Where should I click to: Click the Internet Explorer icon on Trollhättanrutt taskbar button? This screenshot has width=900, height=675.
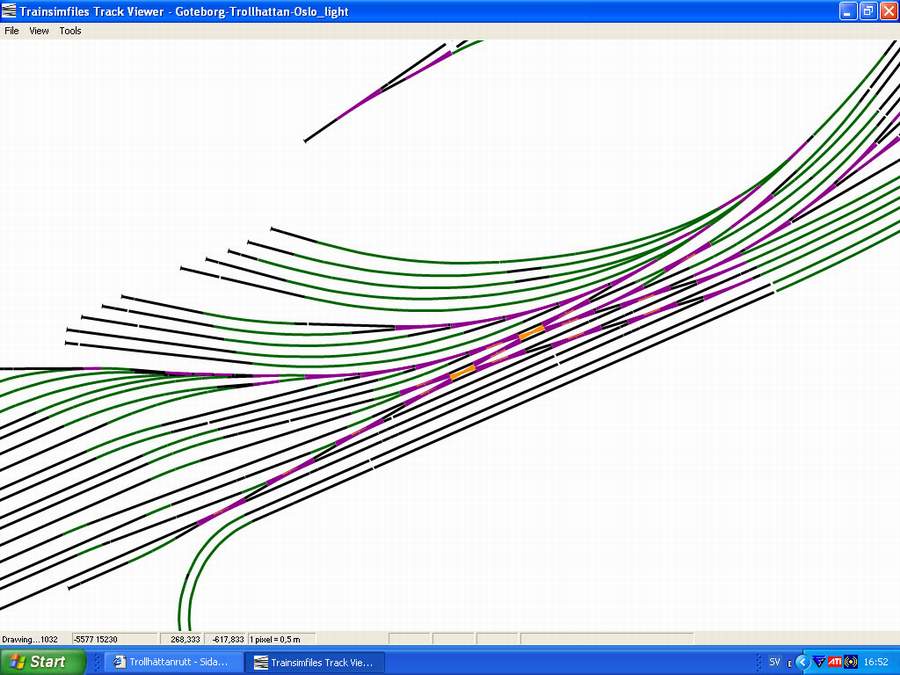(x=119, y=662)
